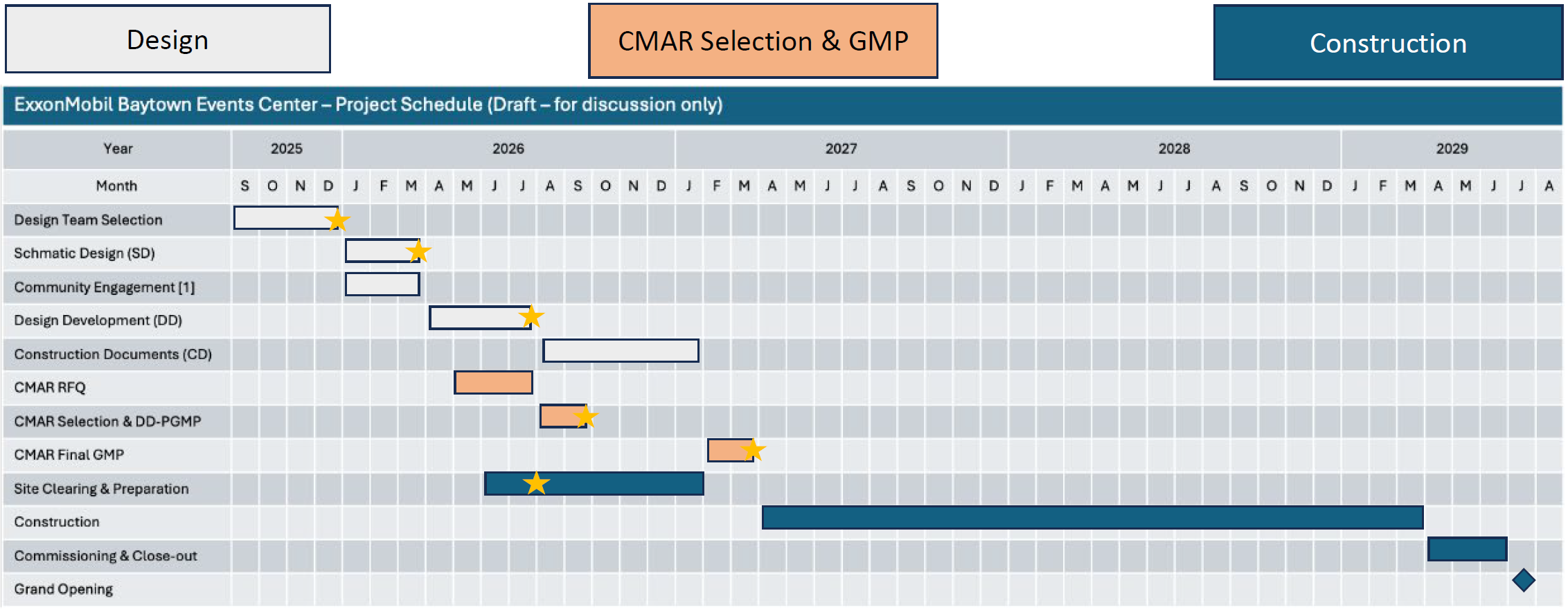Select the Commissioning & Close-out bar
The image size is (1568, 614).
[x=1467, y=550]
